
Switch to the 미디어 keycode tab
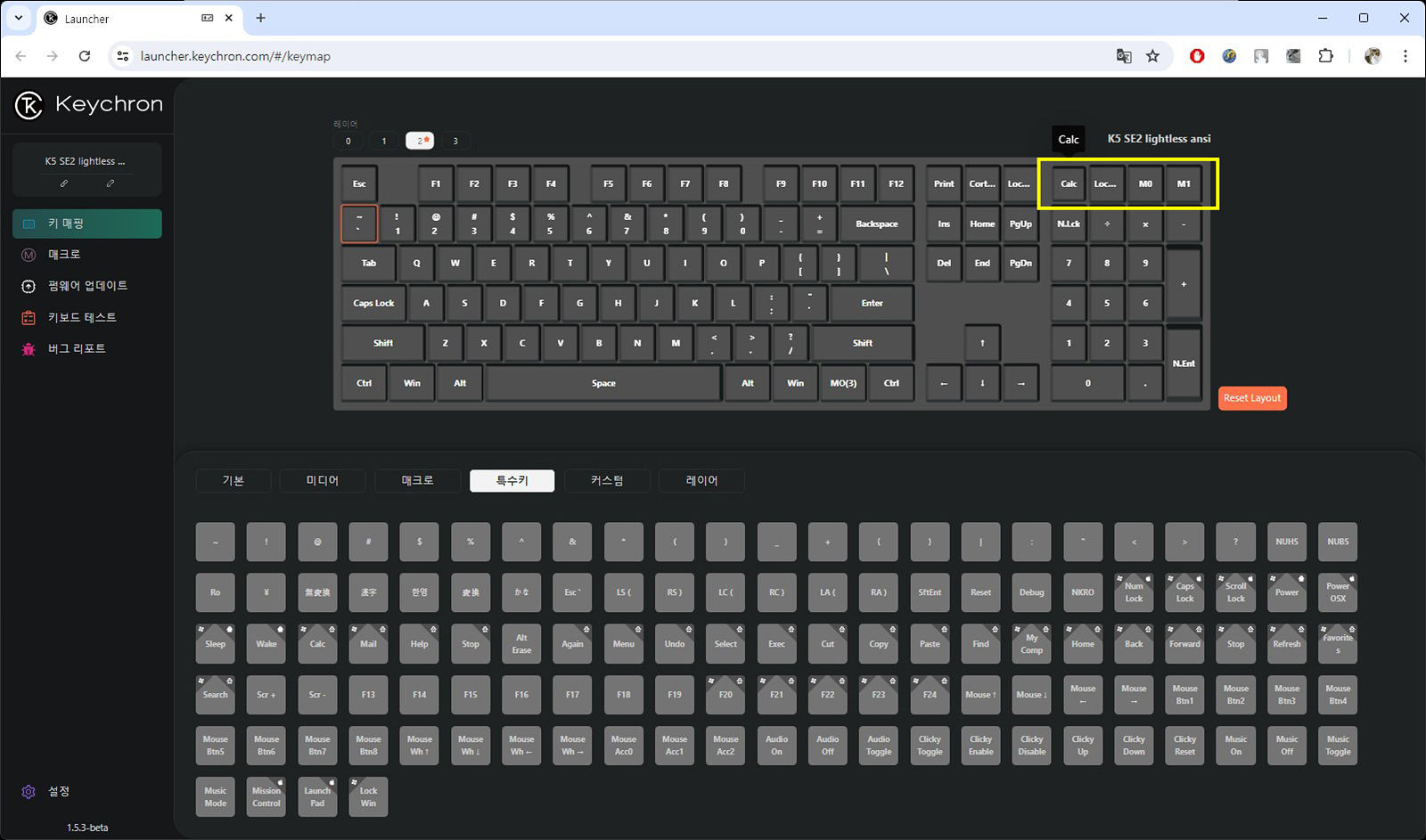[x=323, y=480]
